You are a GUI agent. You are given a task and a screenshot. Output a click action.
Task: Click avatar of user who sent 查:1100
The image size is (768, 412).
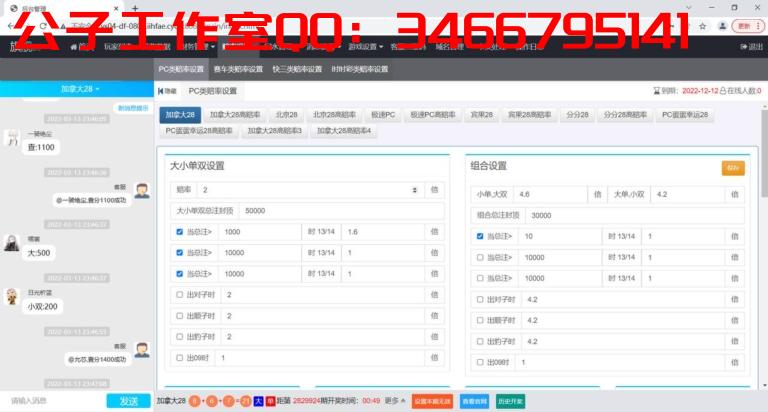tap(12, 138)
